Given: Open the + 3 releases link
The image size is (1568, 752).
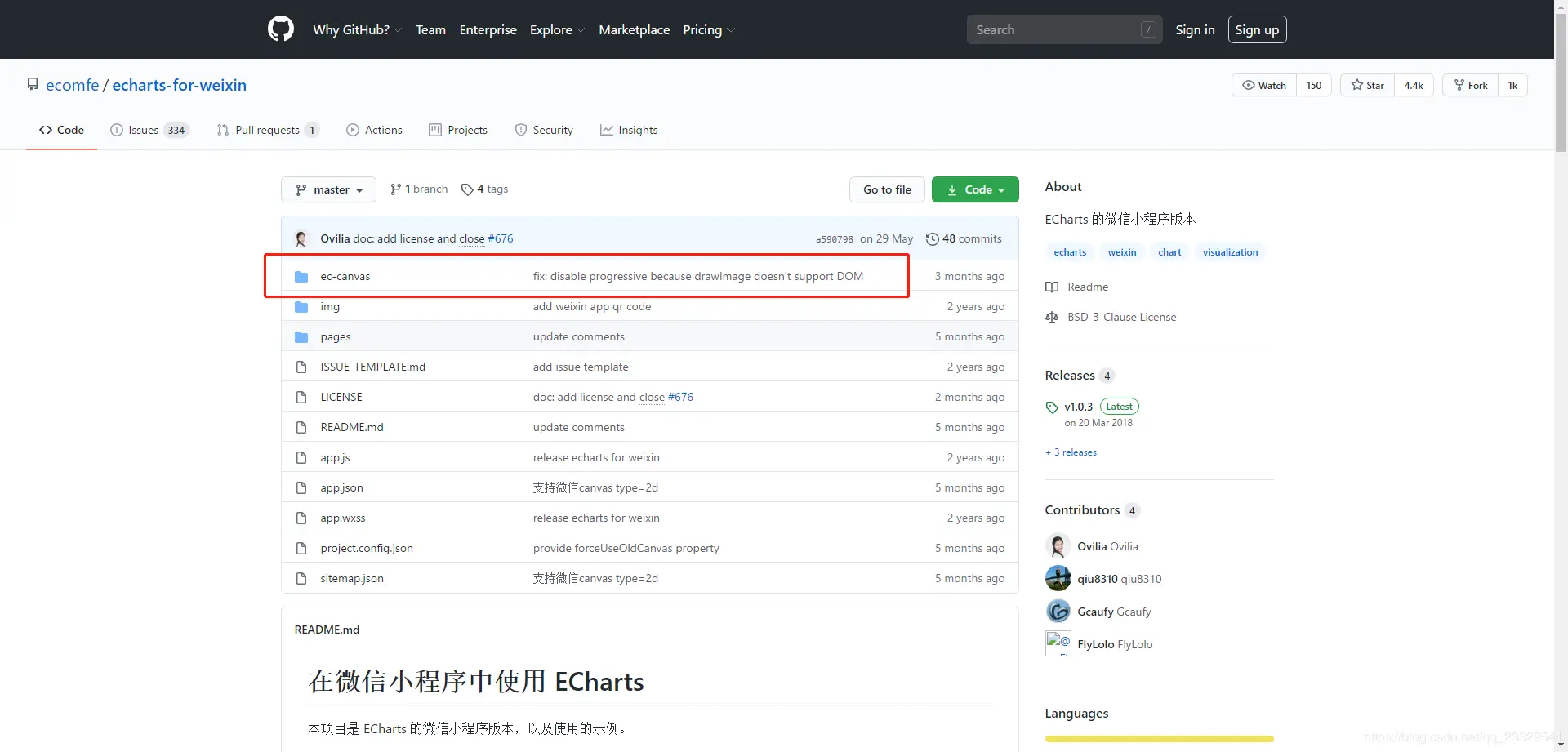Looking at the screenshot, I should (1071, 452).
